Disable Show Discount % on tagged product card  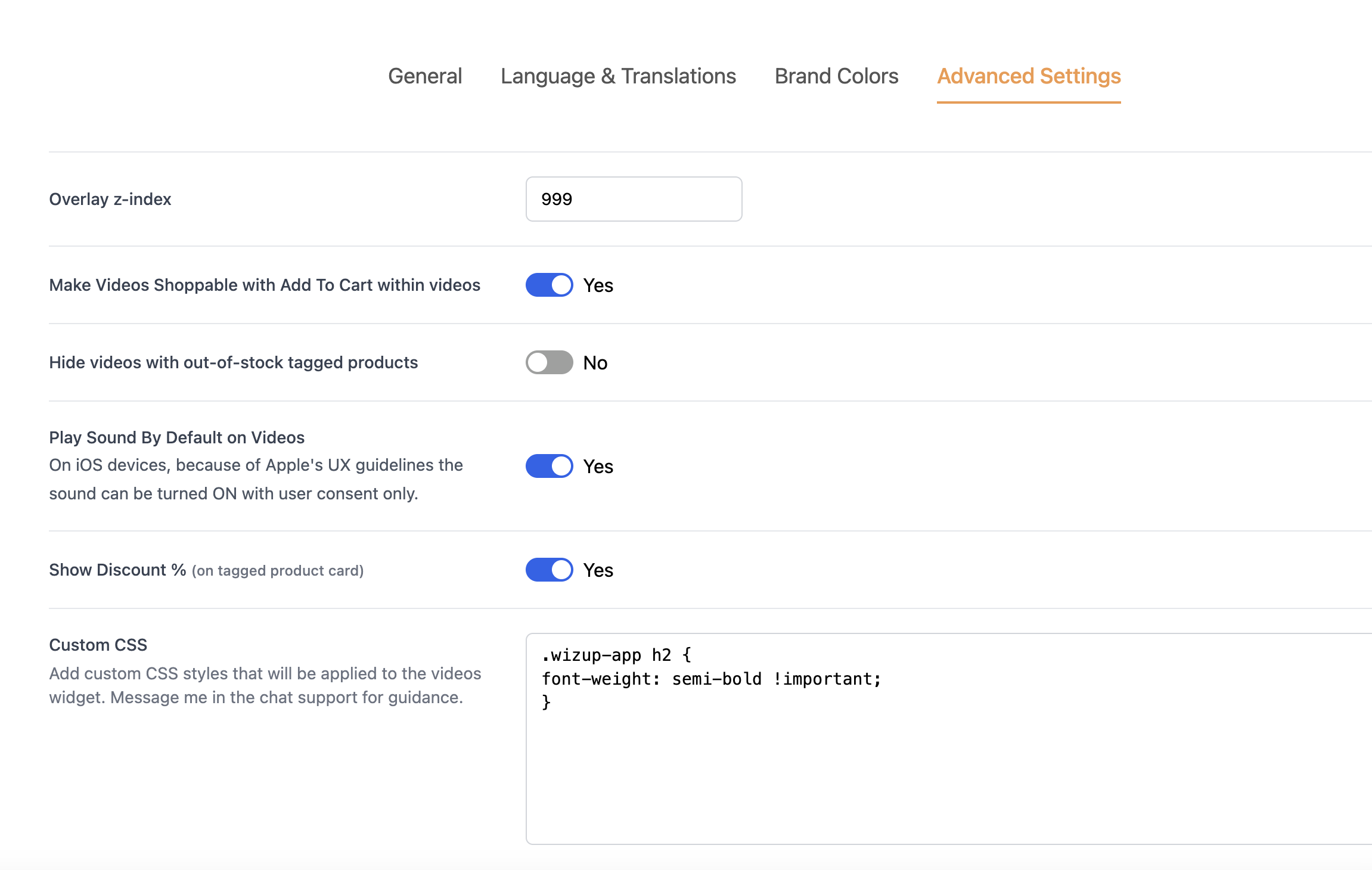(x=549, y=570)
